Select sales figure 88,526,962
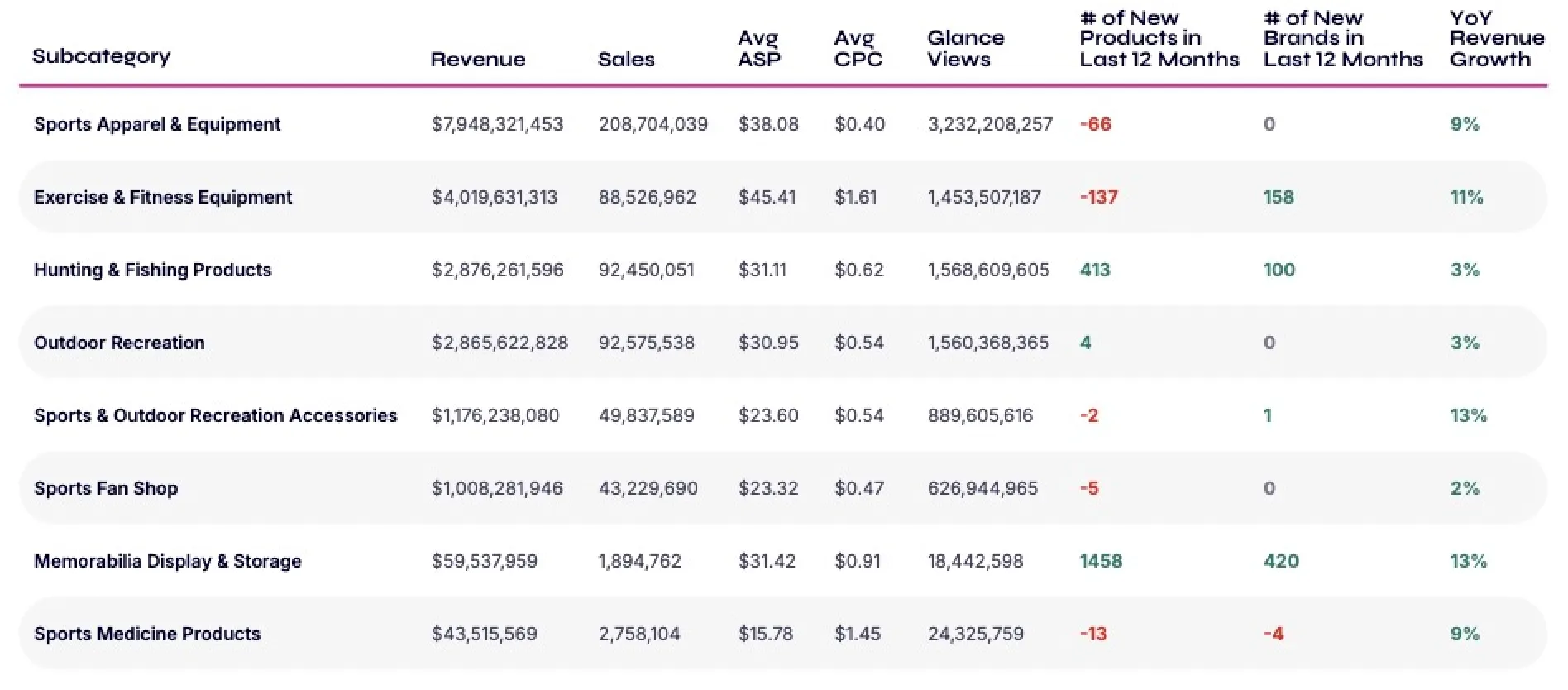The image size is (1568, 690). point(648,197)
